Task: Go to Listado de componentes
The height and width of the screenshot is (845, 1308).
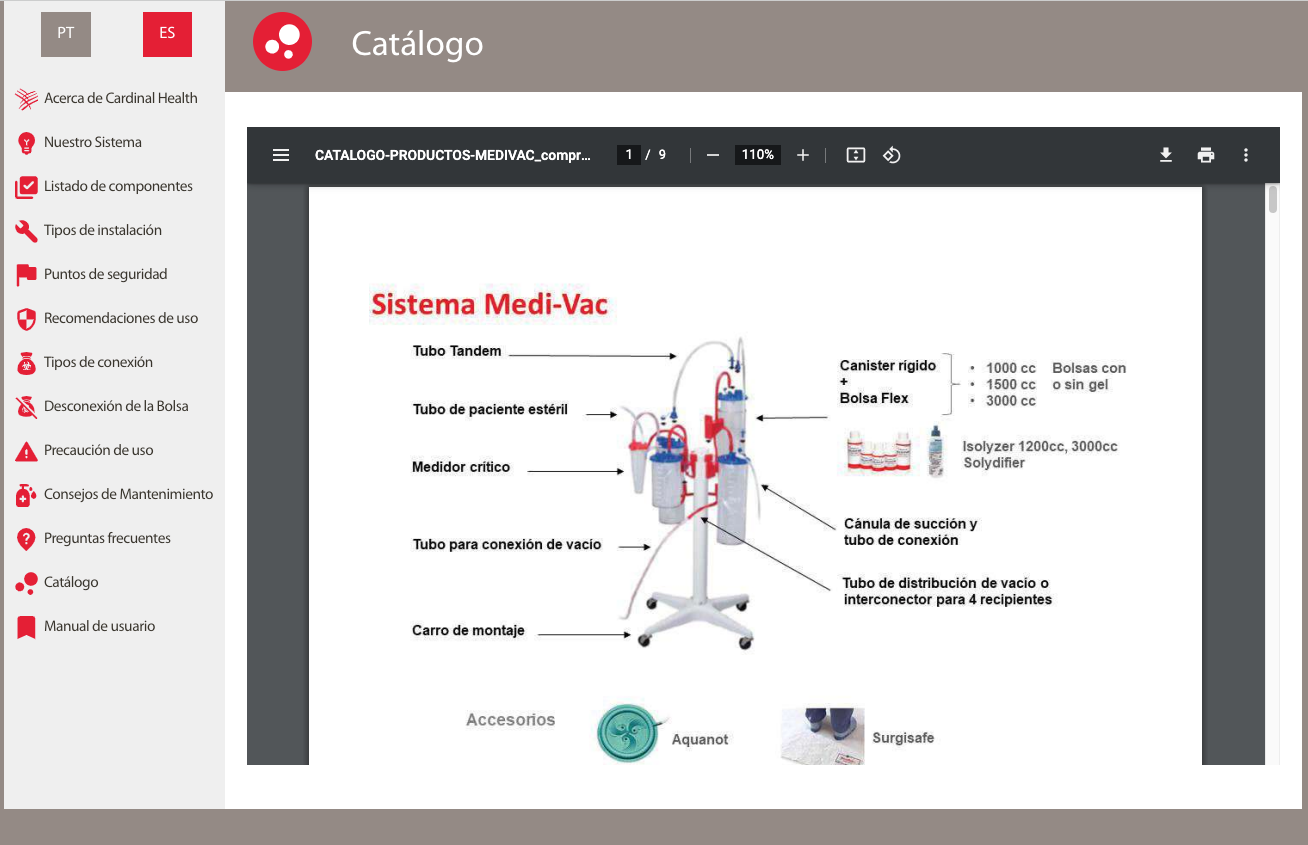Action: [118, 186]
